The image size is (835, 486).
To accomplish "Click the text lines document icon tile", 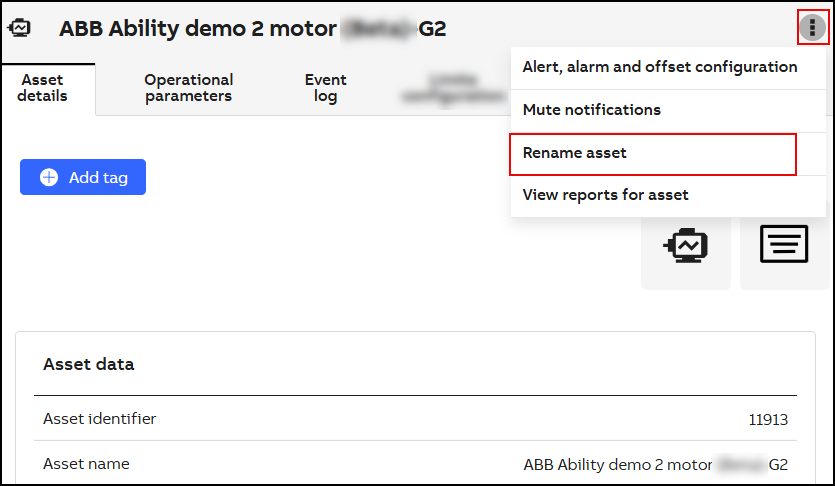I will [784, 244].
